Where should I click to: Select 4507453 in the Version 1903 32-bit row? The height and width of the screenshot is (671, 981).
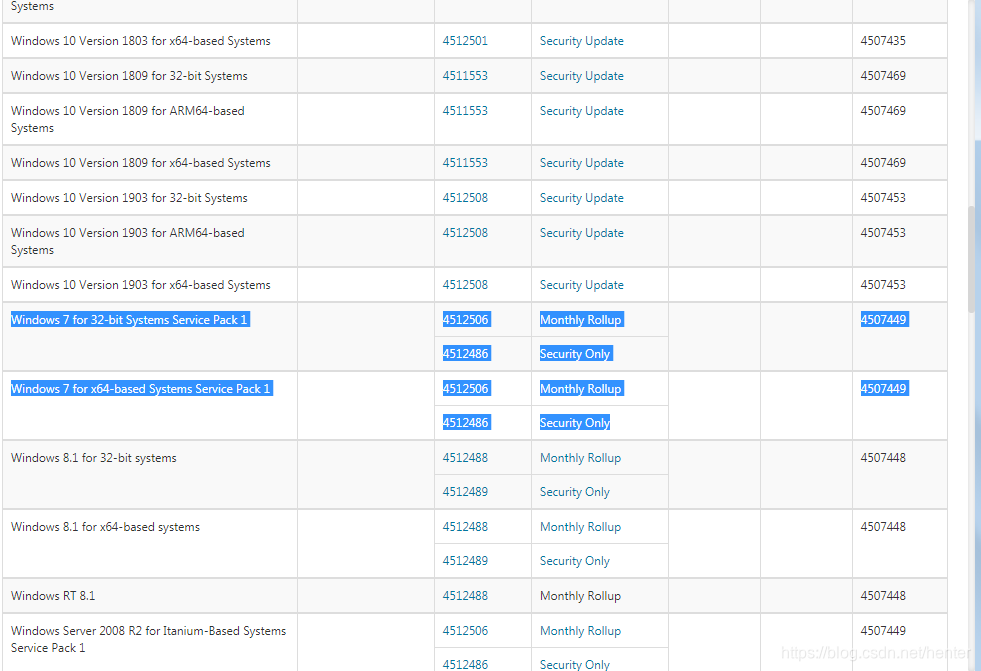click(883, 198)
